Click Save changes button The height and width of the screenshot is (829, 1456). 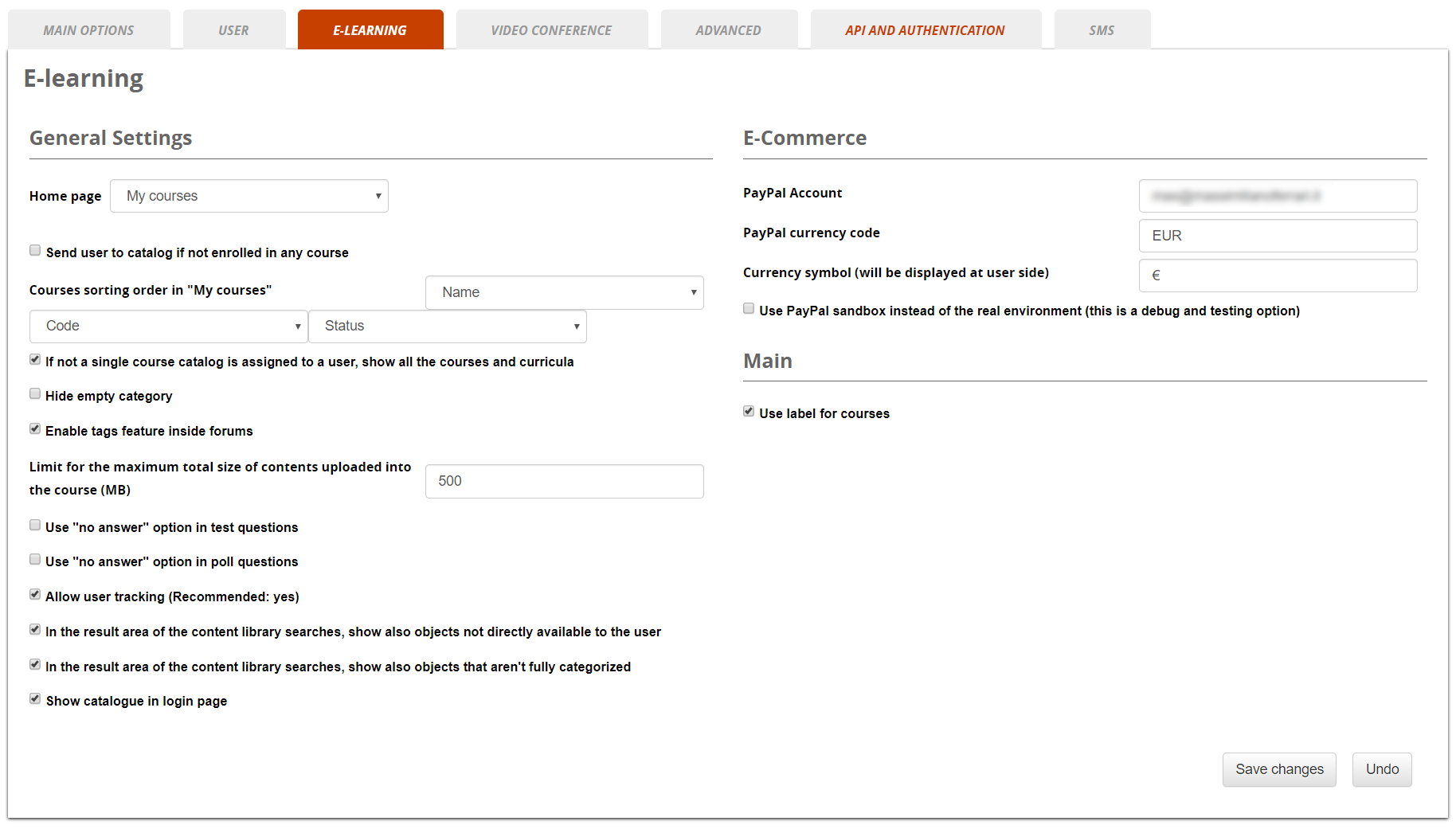[x=1279, y=769]
